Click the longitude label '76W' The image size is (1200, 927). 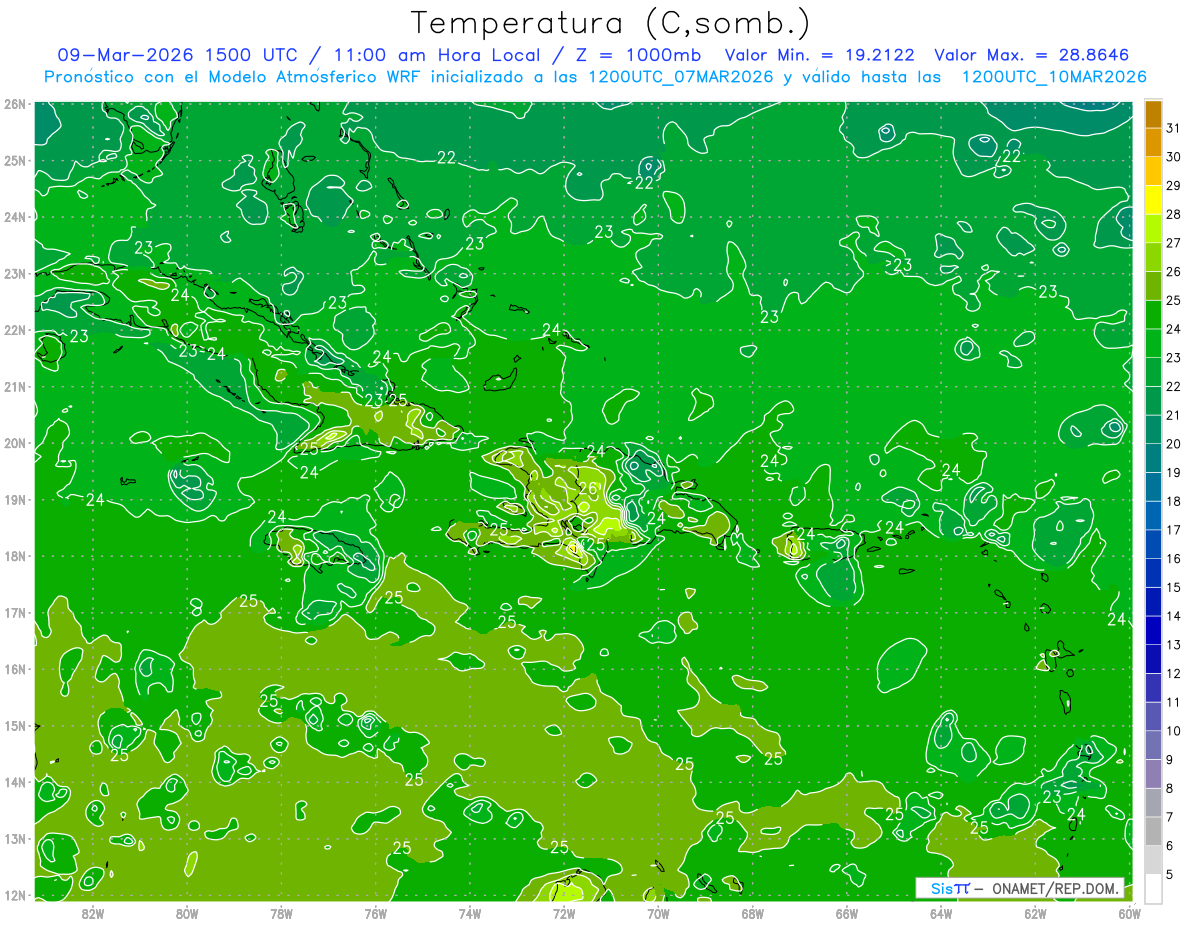375,912
